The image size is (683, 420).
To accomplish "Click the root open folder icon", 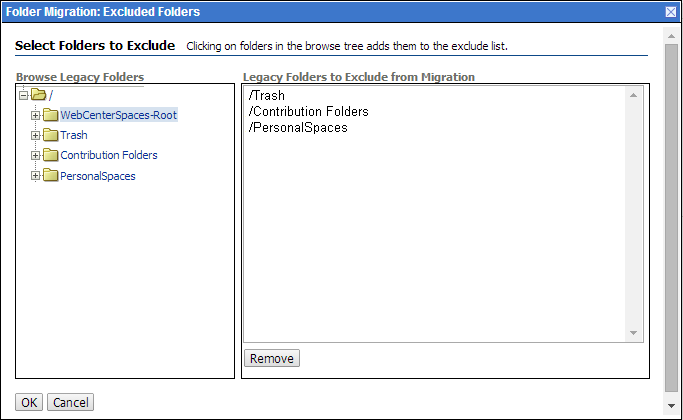I will coord(38,95).
